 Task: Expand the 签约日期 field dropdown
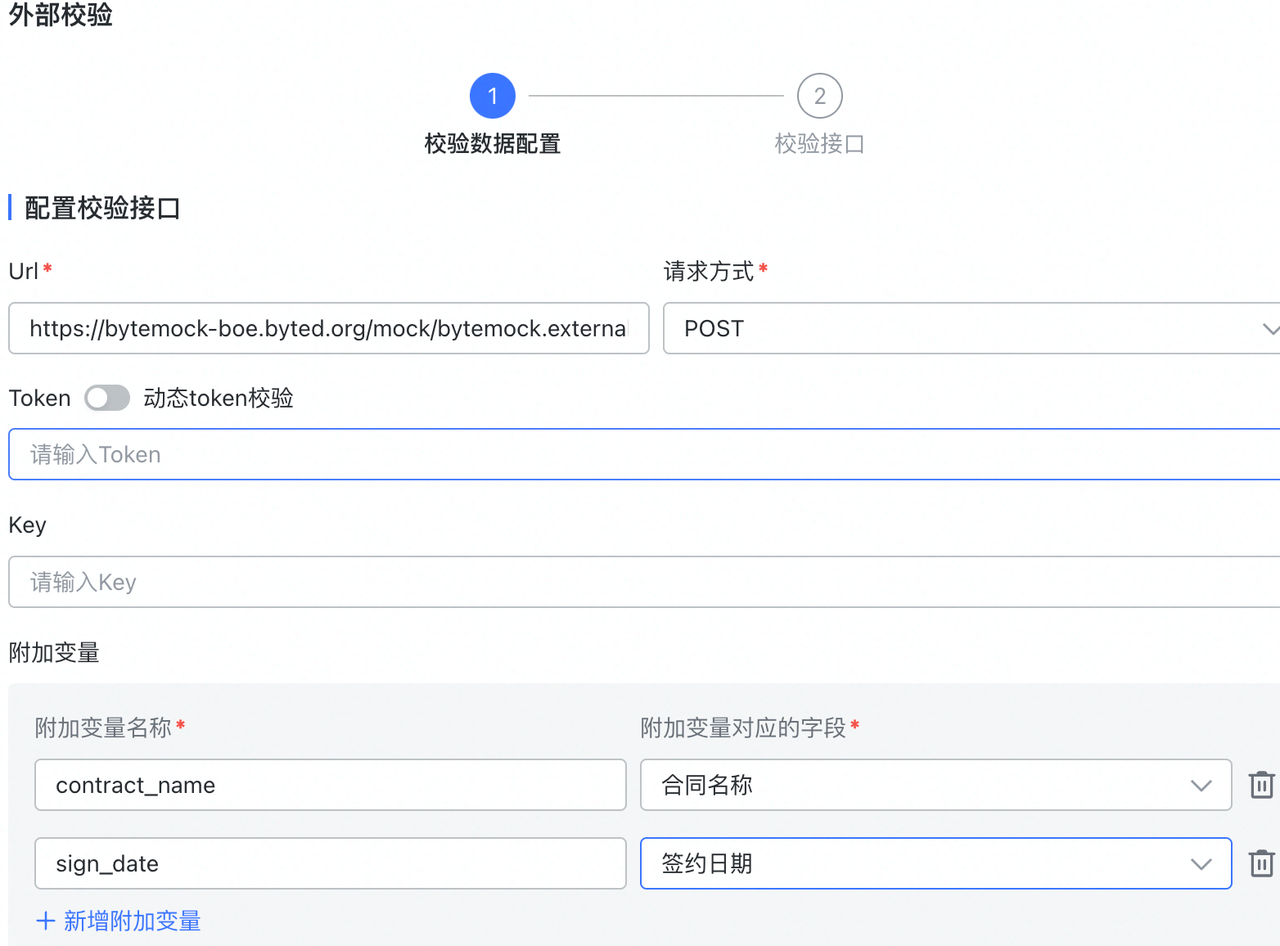tap(920, 863)
